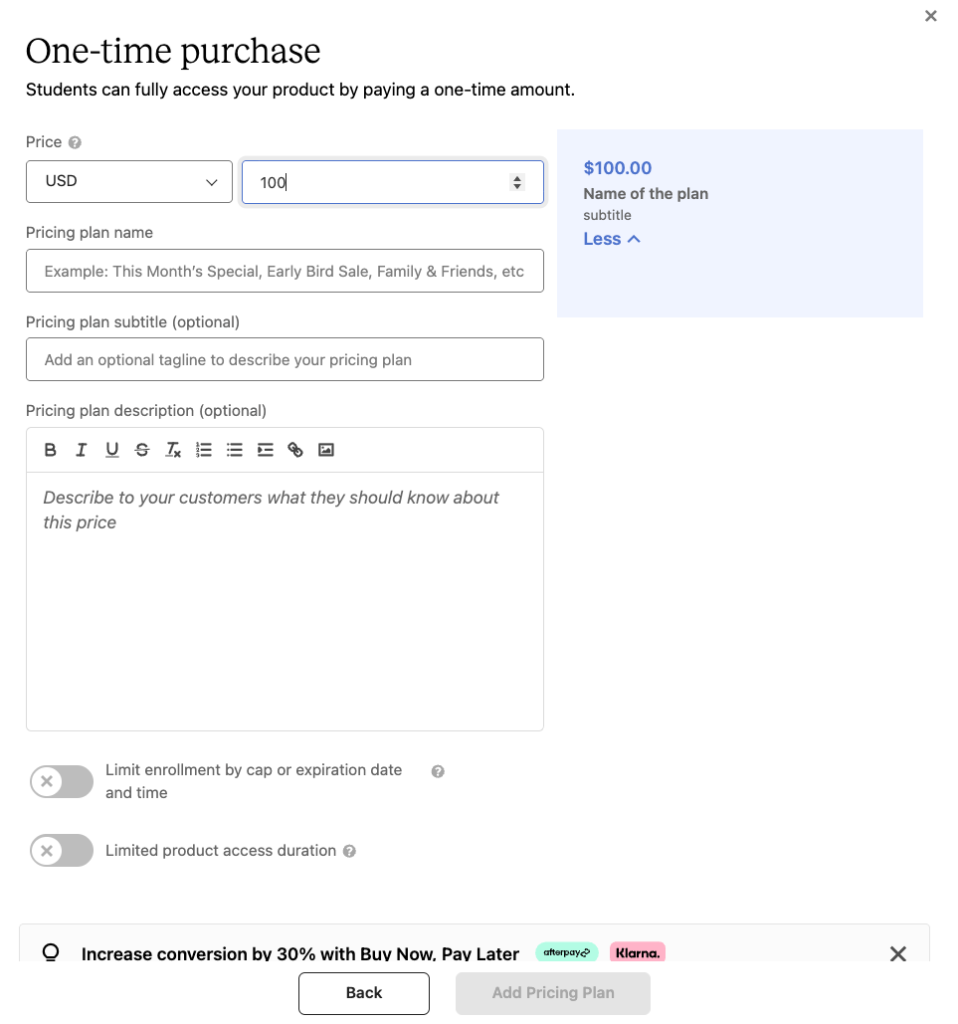Clear text formatting

[172, 449]
